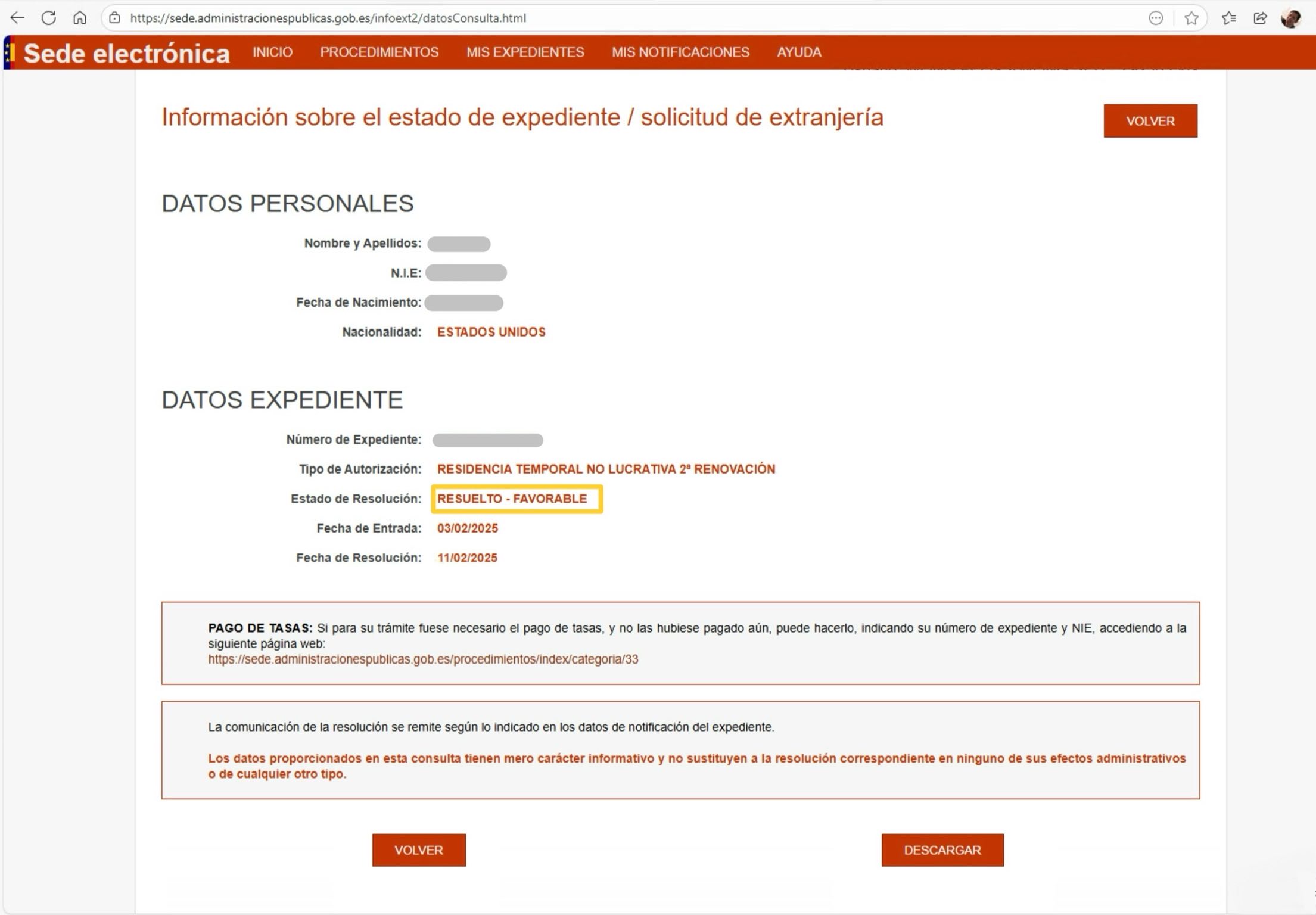This screenshot has width=1316, height=915.
Task: Click the Número de Expediente label
Action: point(354,440)
